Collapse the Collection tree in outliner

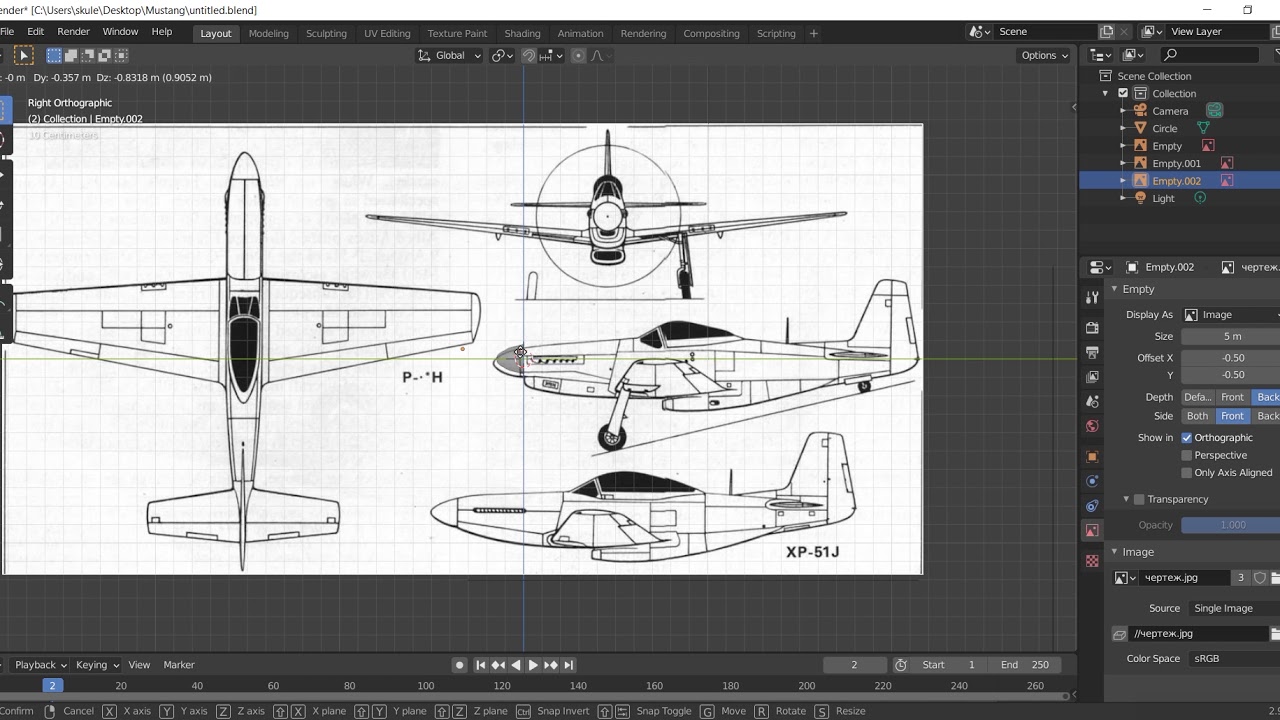[1106, 93]
